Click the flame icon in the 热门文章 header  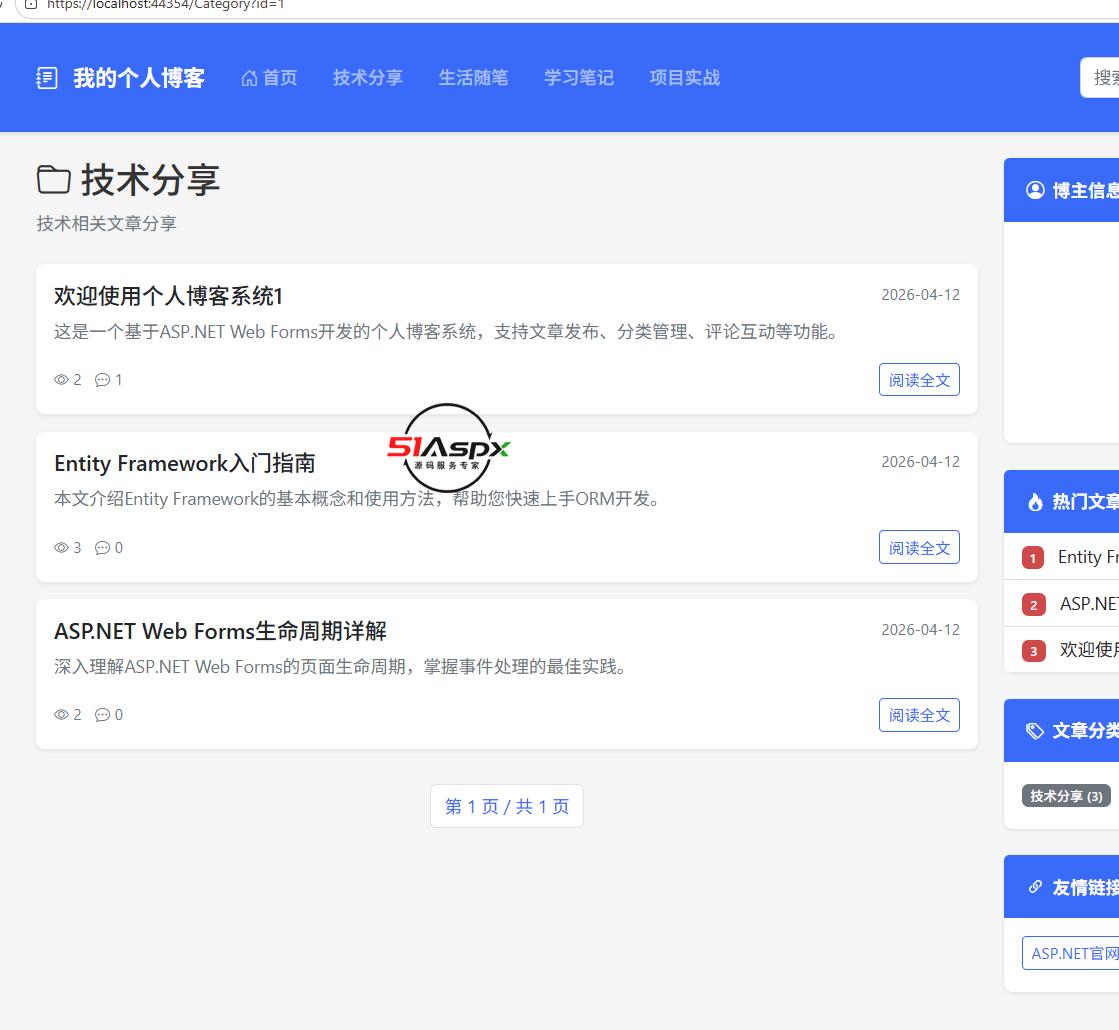1035,502
